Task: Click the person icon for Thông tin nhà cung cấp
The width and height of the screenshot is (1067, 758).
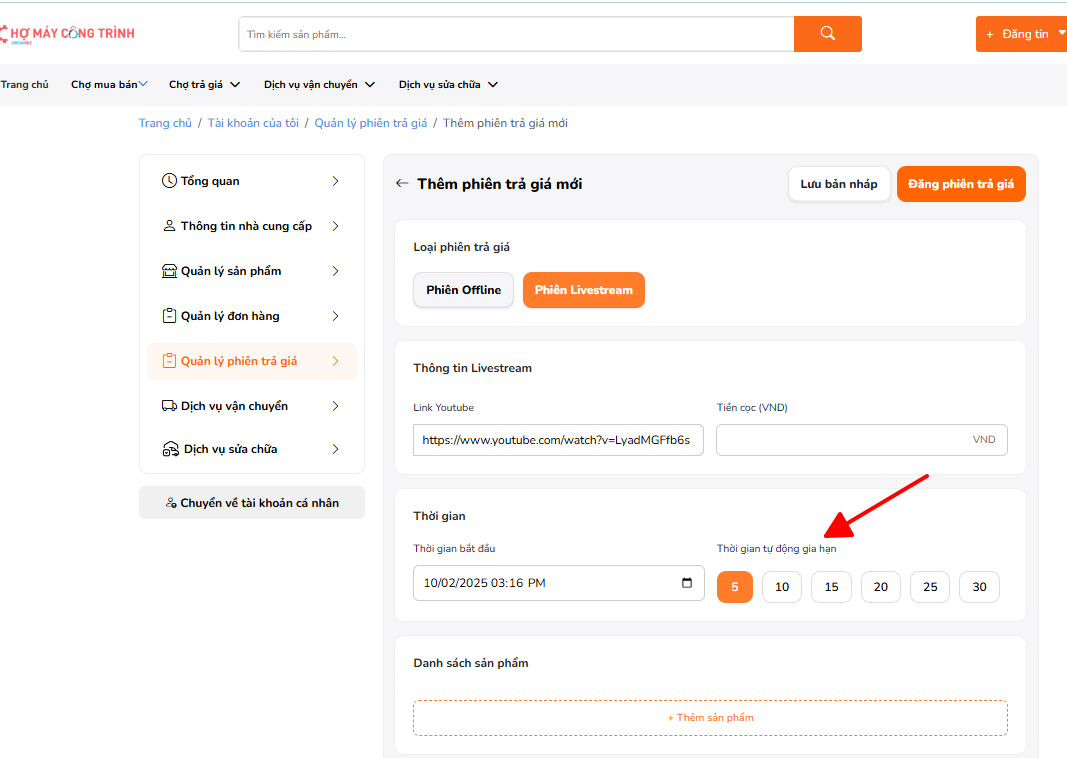Action: tap(169, 226)
